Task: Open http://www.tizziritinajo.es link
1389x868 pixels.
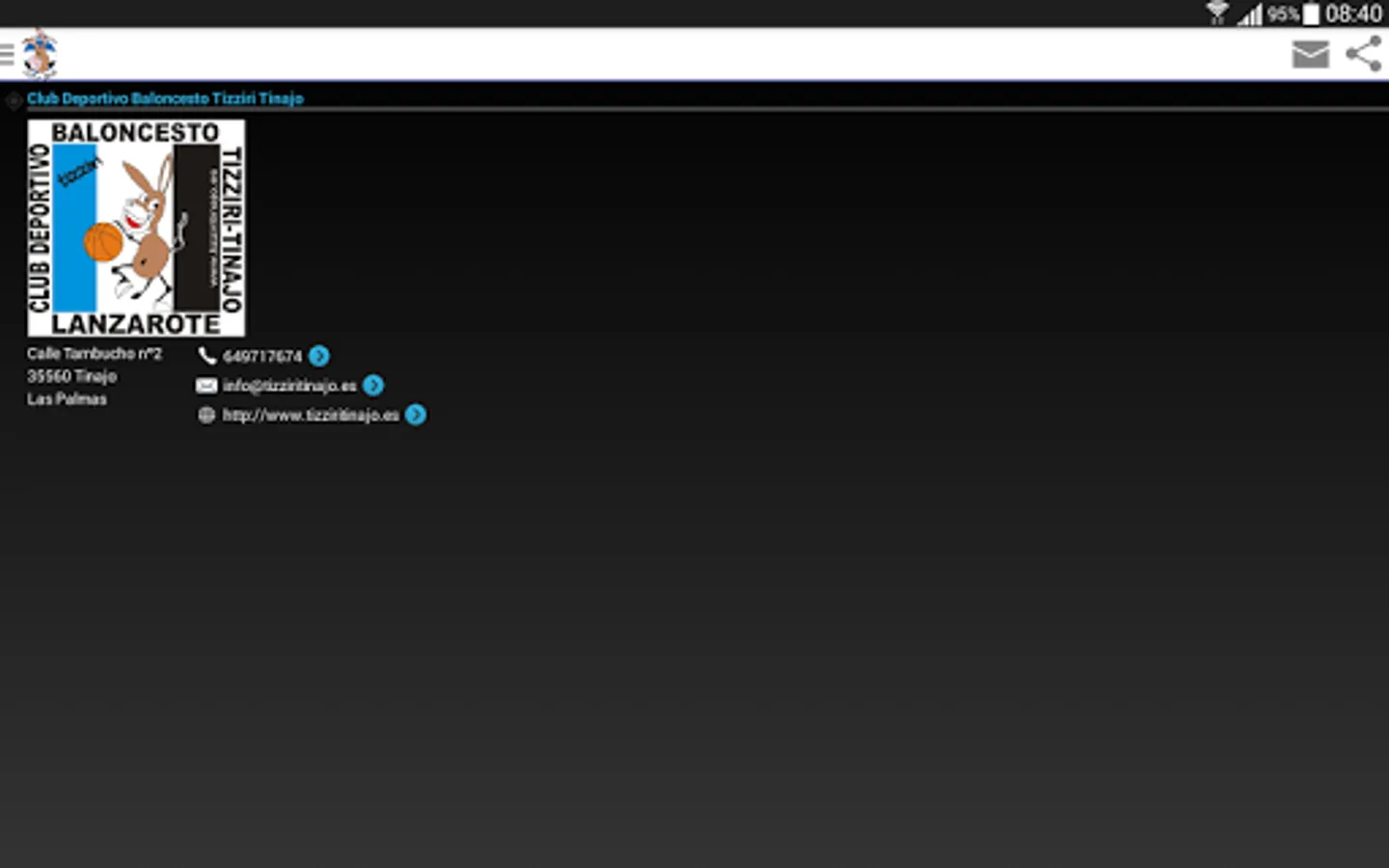Action: (x=311, y=416)
